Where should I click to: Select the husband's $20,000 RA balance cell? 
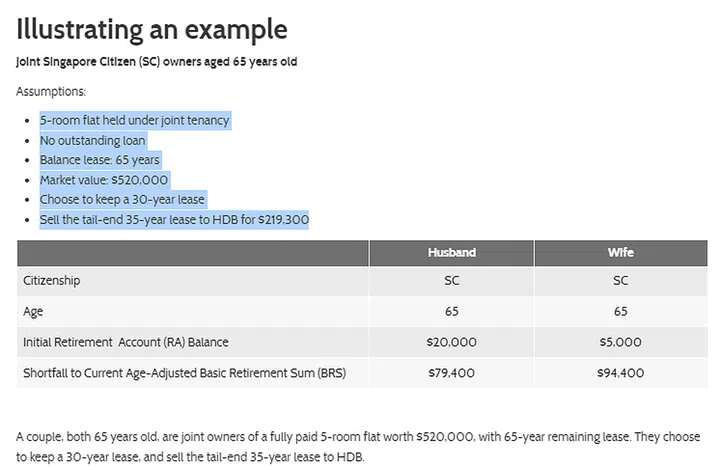click(451, 342)
